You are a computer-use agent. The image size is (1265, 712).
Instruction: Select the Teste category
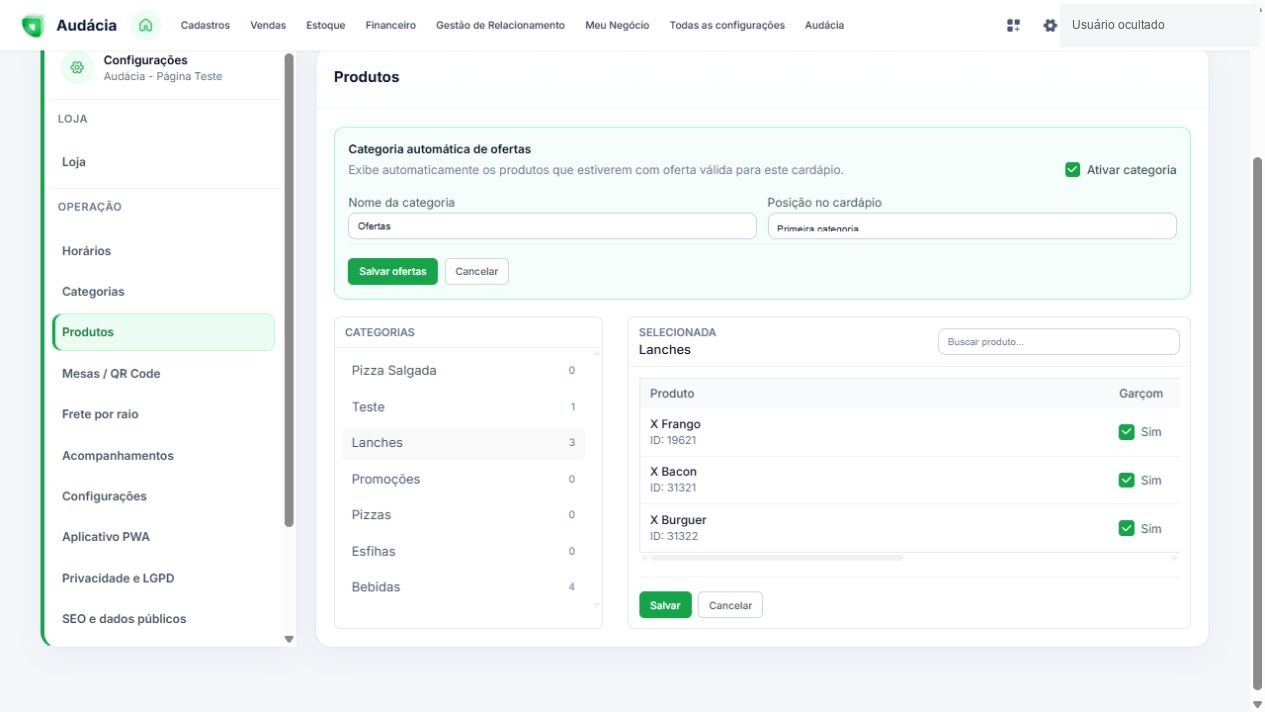pyautogui.click(x=463, y=407)
